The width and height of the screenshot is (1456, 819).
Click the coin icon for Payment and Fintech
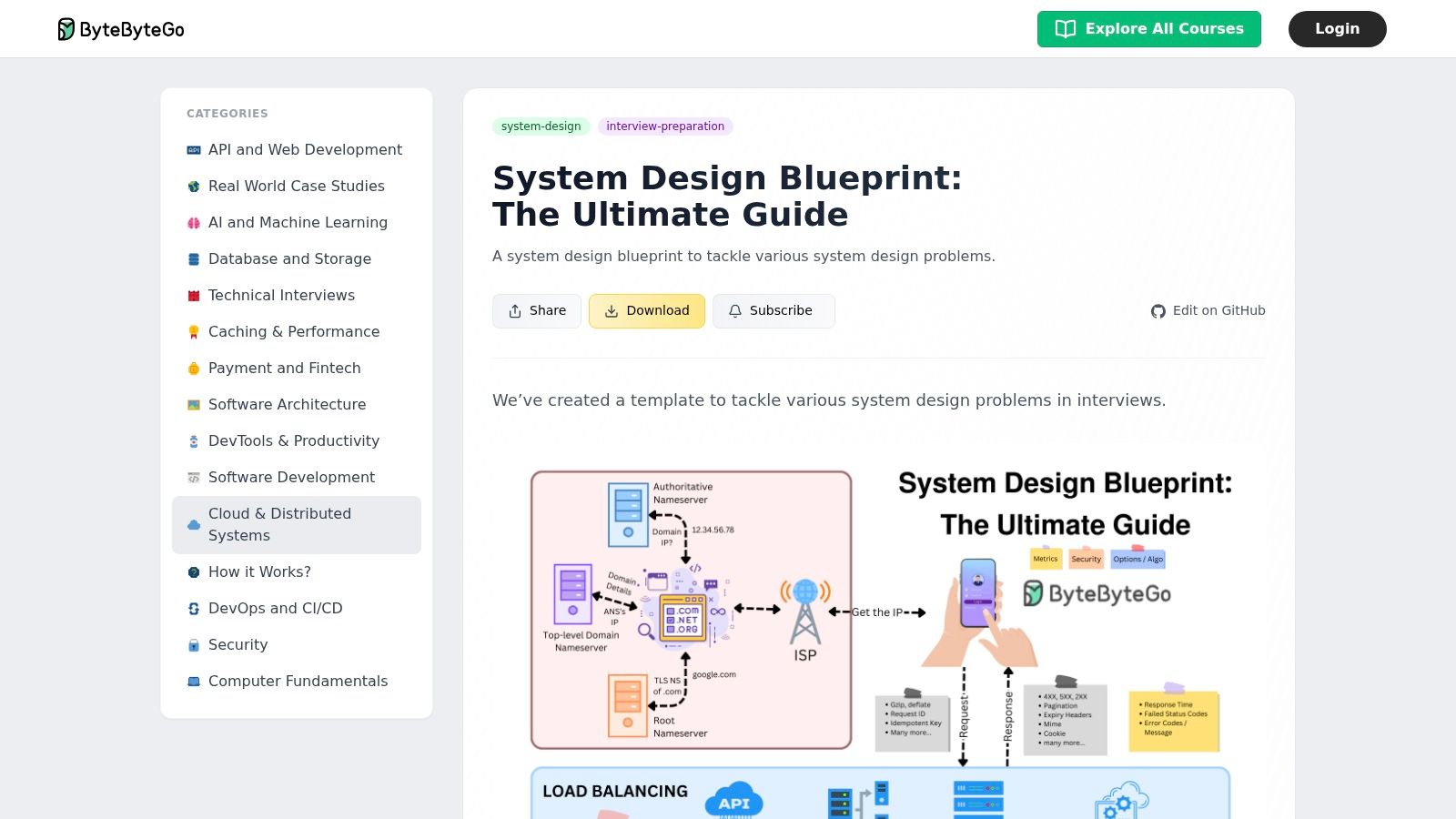click(x=194, y=369)
